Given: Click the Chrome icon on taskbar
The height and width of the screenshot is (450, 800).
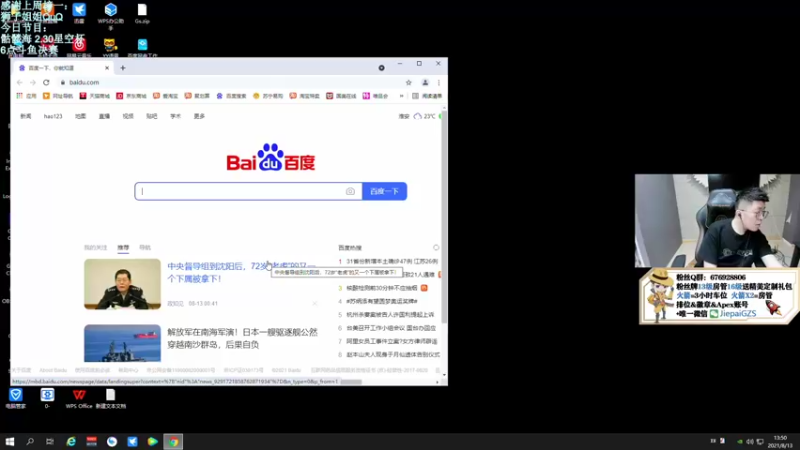Looking at the screenshot, I should 173,441.
